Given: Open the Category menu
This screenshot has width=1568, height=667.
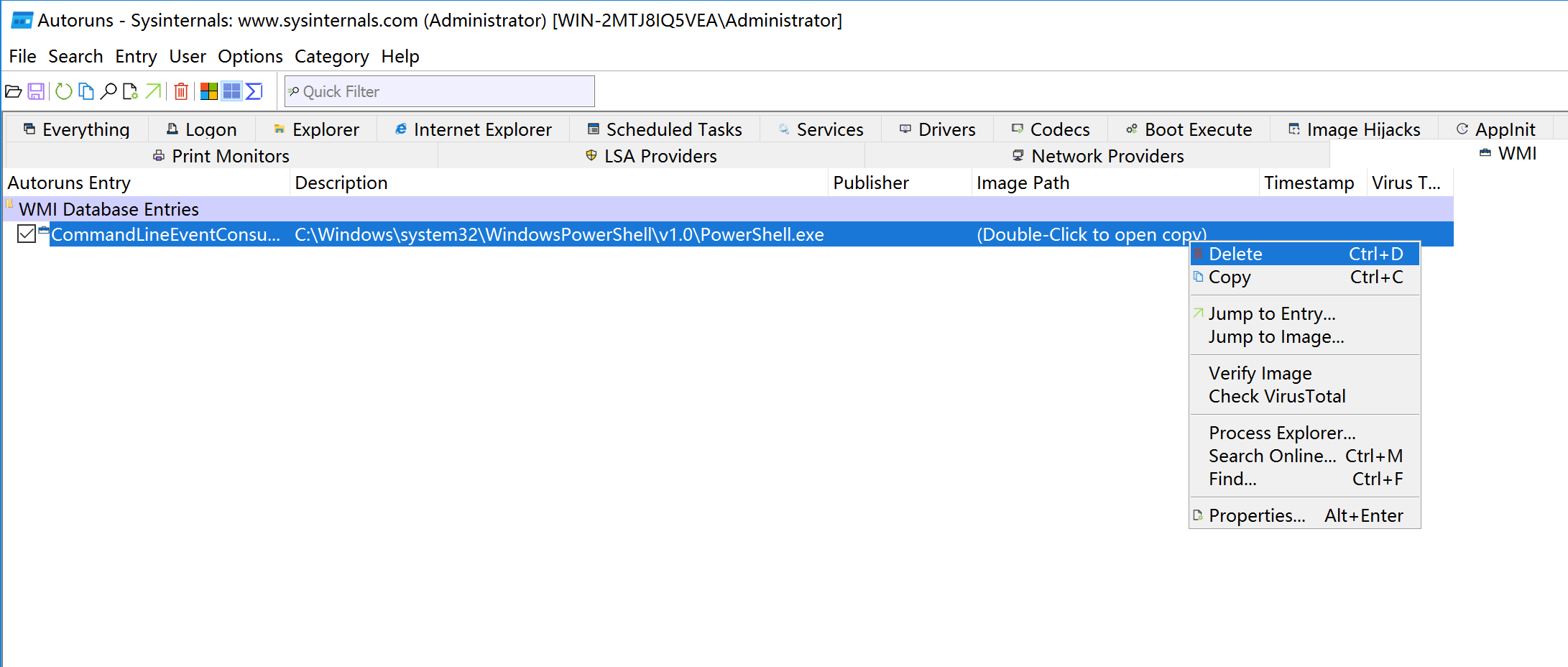Looking at the screenshot, I should [331, 56].
